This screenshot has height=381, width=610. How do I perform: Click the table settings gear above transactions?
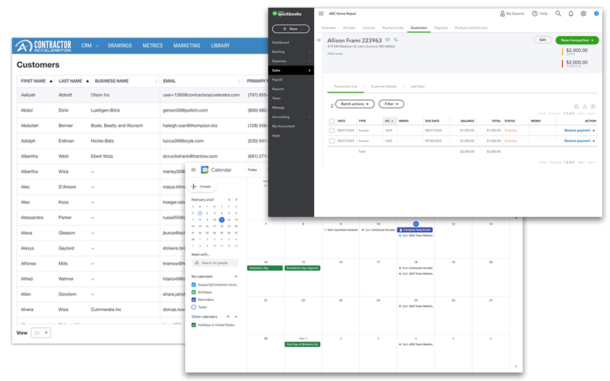(593, 106)
